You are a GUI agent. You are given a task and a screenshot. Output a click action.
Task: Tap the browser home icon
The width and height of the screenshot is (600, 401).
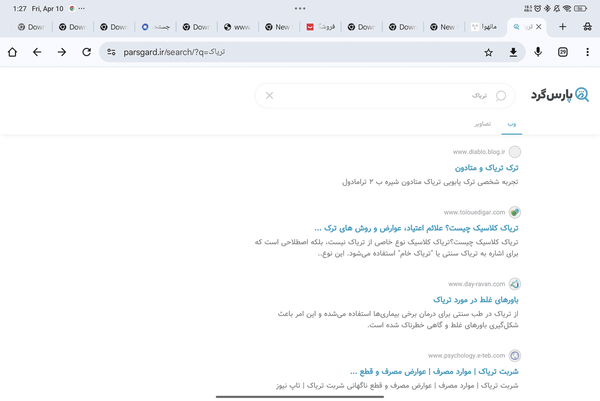pos(12,52)
